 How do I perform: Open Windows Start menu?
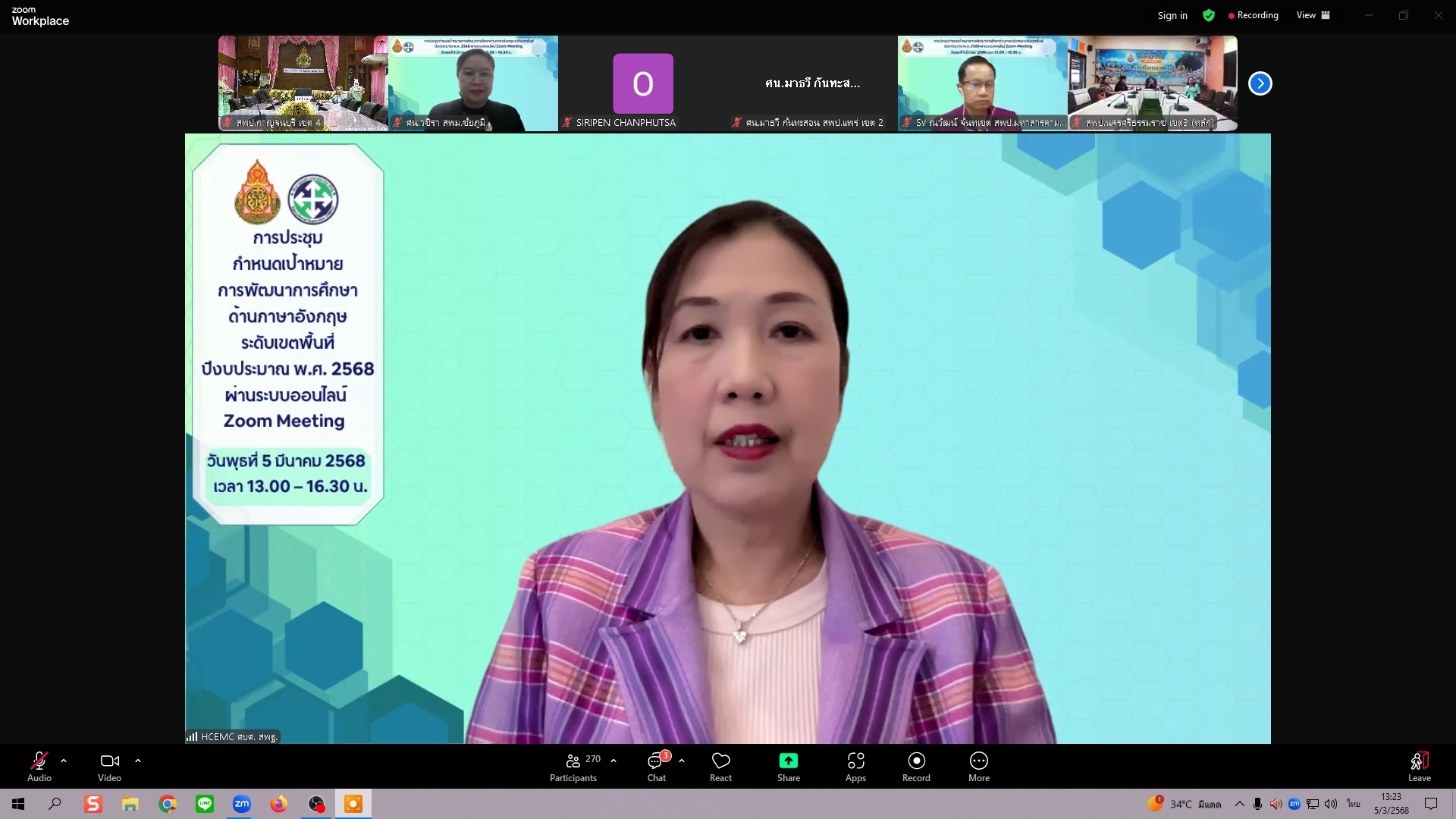pyautogui.click(x=18, y=804)
